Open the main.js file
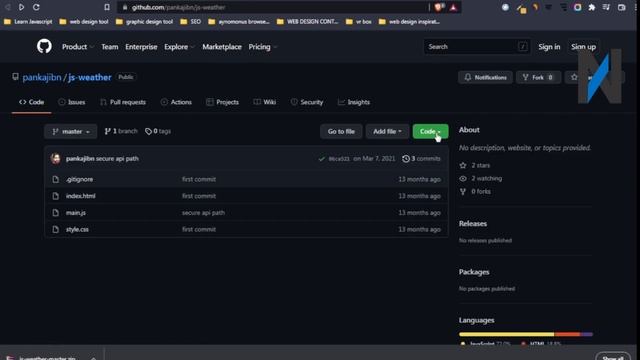This screenshot has height=360, width=640. (x=76, y=213)
